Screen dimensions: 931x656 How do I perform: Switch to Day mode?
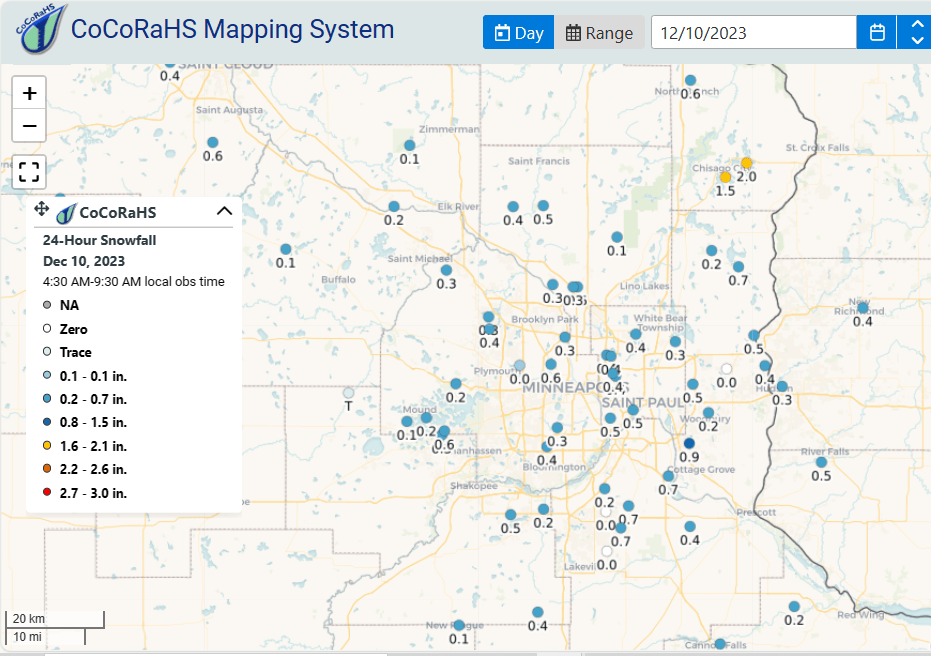coord(518,33)
